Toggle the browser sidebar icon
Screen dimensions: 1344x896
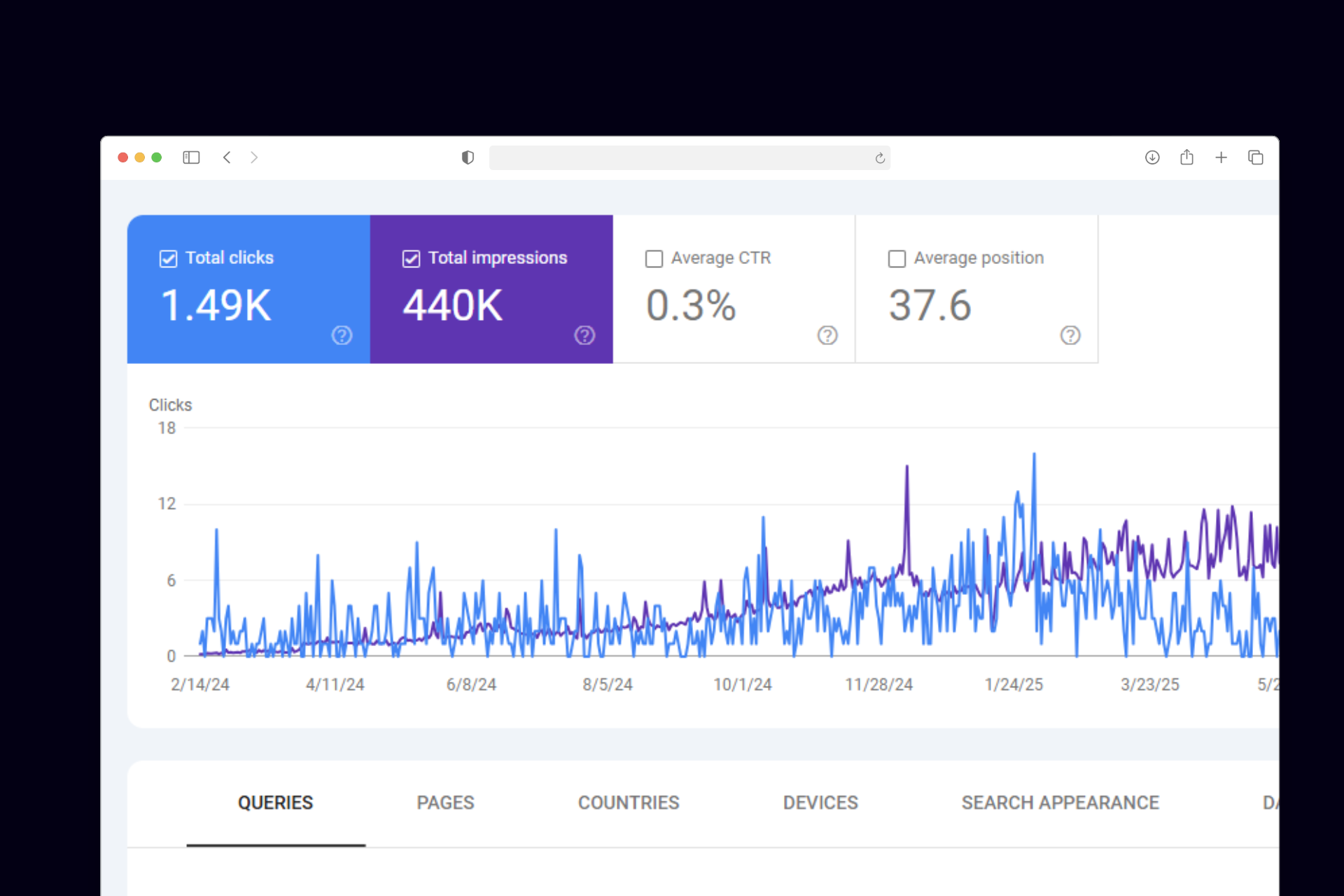click(x=191, y=157)
